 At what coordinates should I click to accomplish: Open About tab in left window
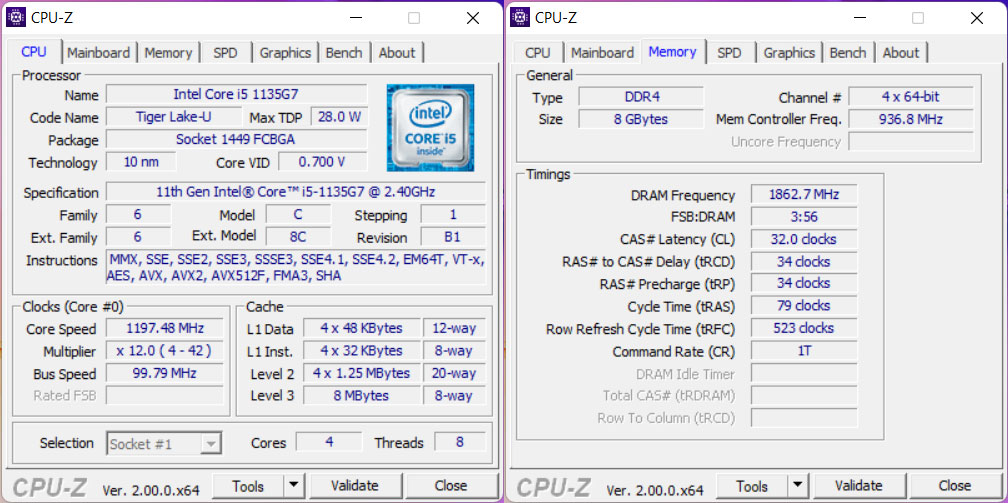coord(397,53)
